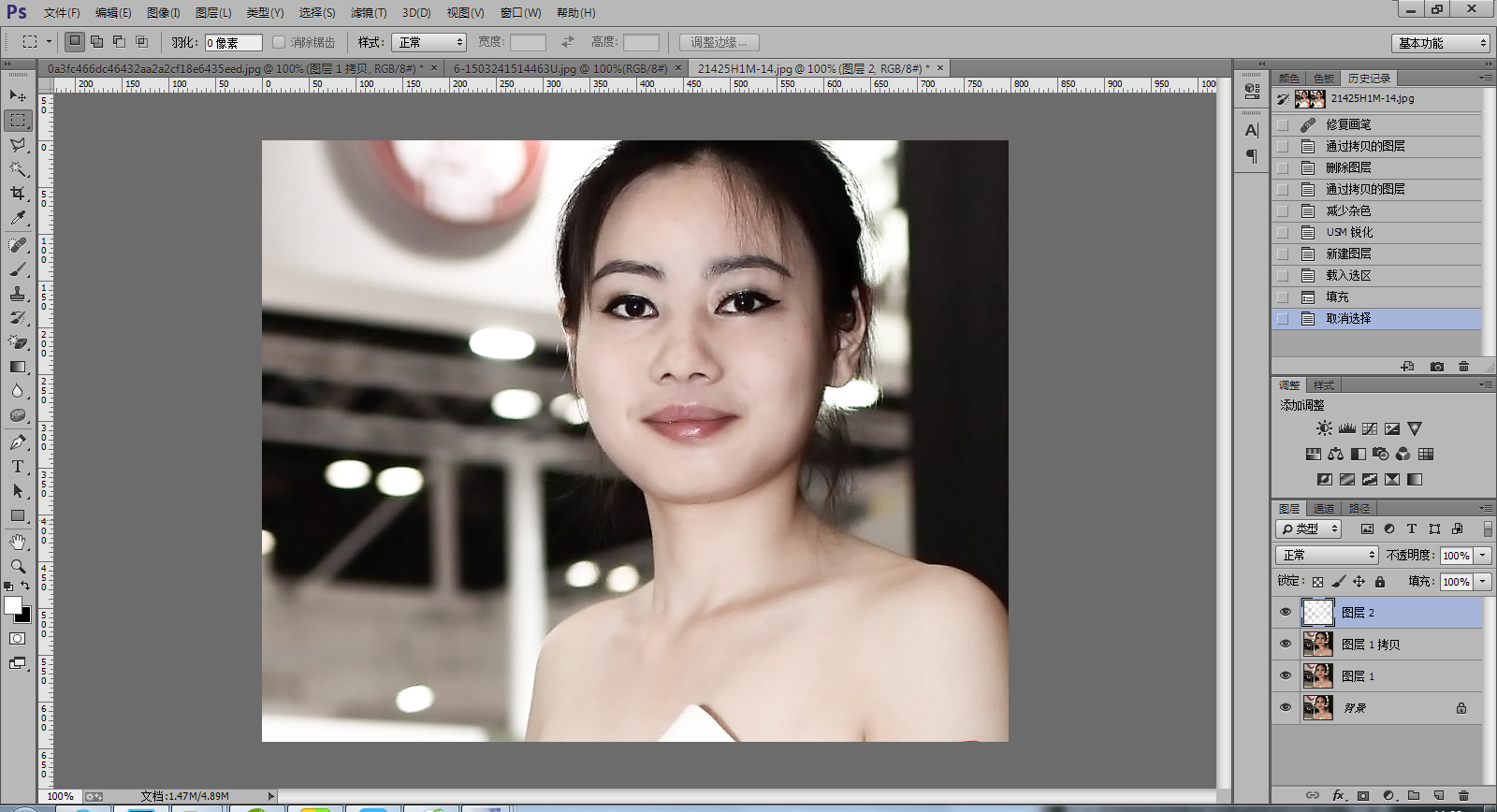Open the Layers panel flyout menu
Image resolution: width=1497 pixels, height=812 pixels.
pos(1486,508)
